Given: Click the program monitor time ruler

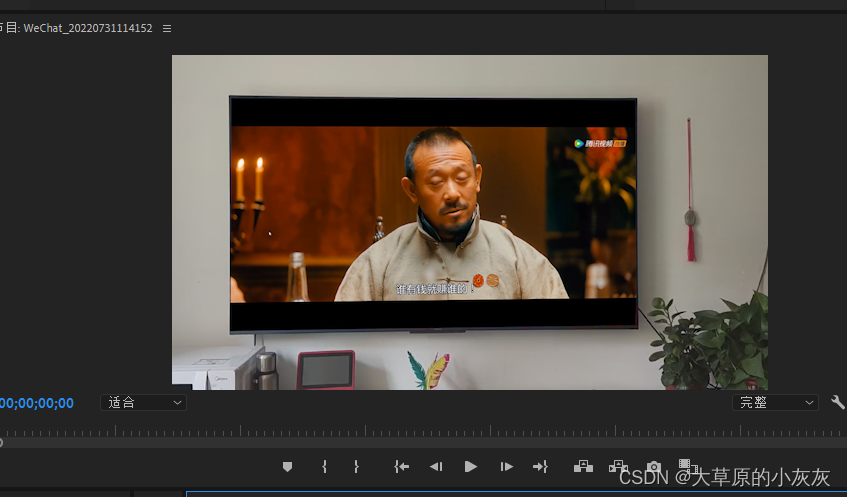Looking at the screenshot, I should [x=424, y=431].
